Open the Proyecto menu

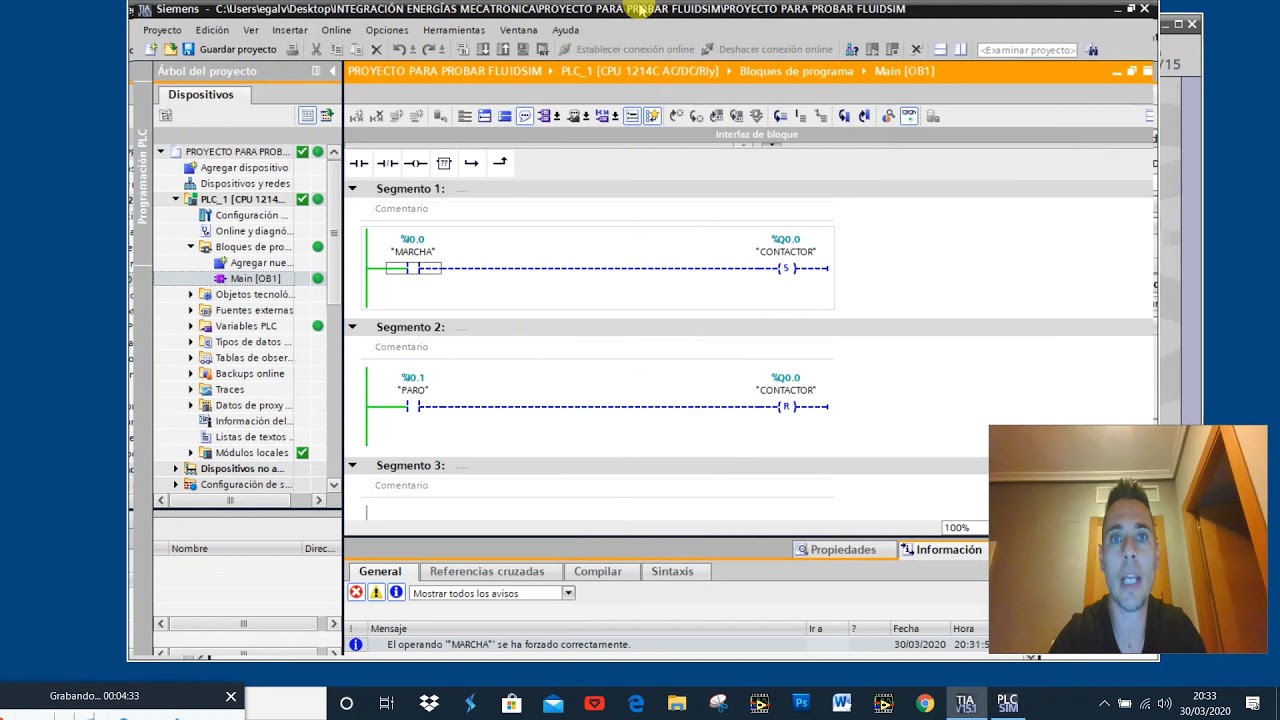coord(162,30)
